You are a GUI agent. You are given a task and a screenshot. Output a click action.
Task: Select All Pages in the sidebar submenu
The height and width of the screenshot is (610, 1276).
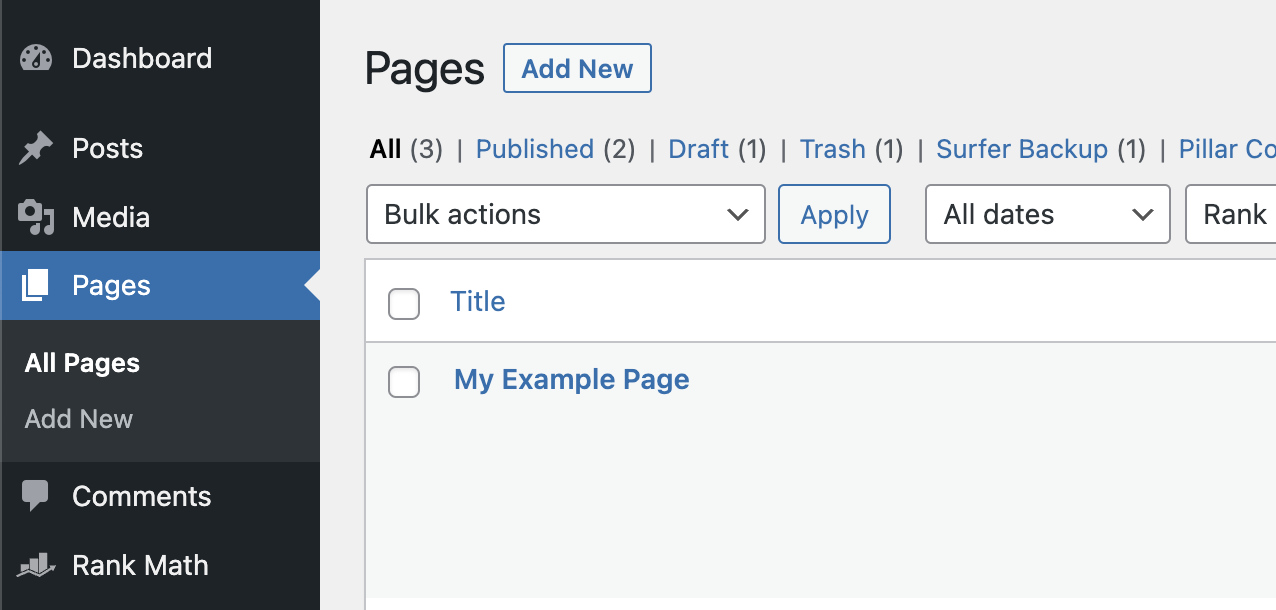pos(82,363)
